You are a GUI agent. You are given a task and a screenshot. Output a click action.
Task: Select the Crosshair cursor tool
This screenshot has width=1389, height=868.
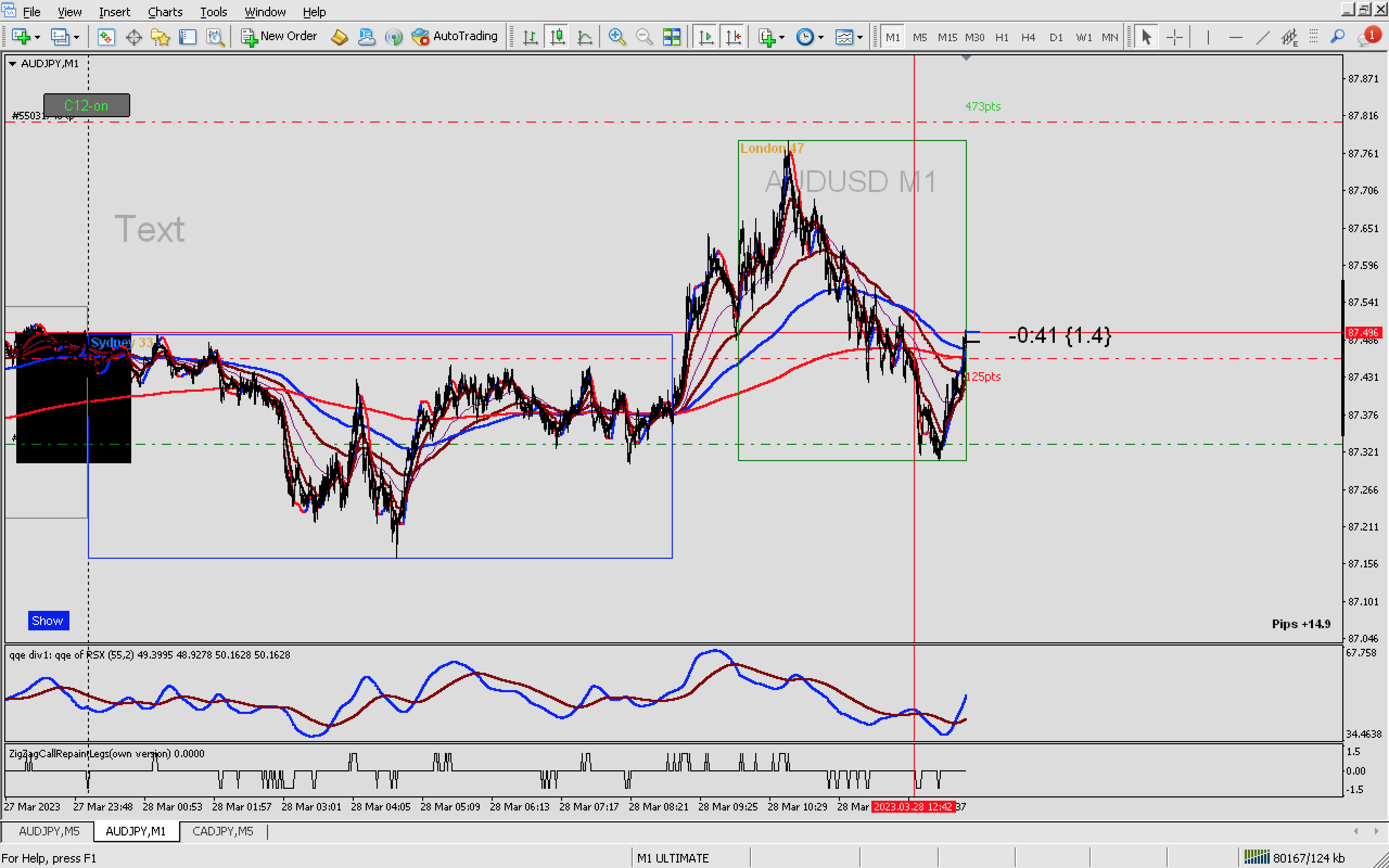pos(1174,37)
